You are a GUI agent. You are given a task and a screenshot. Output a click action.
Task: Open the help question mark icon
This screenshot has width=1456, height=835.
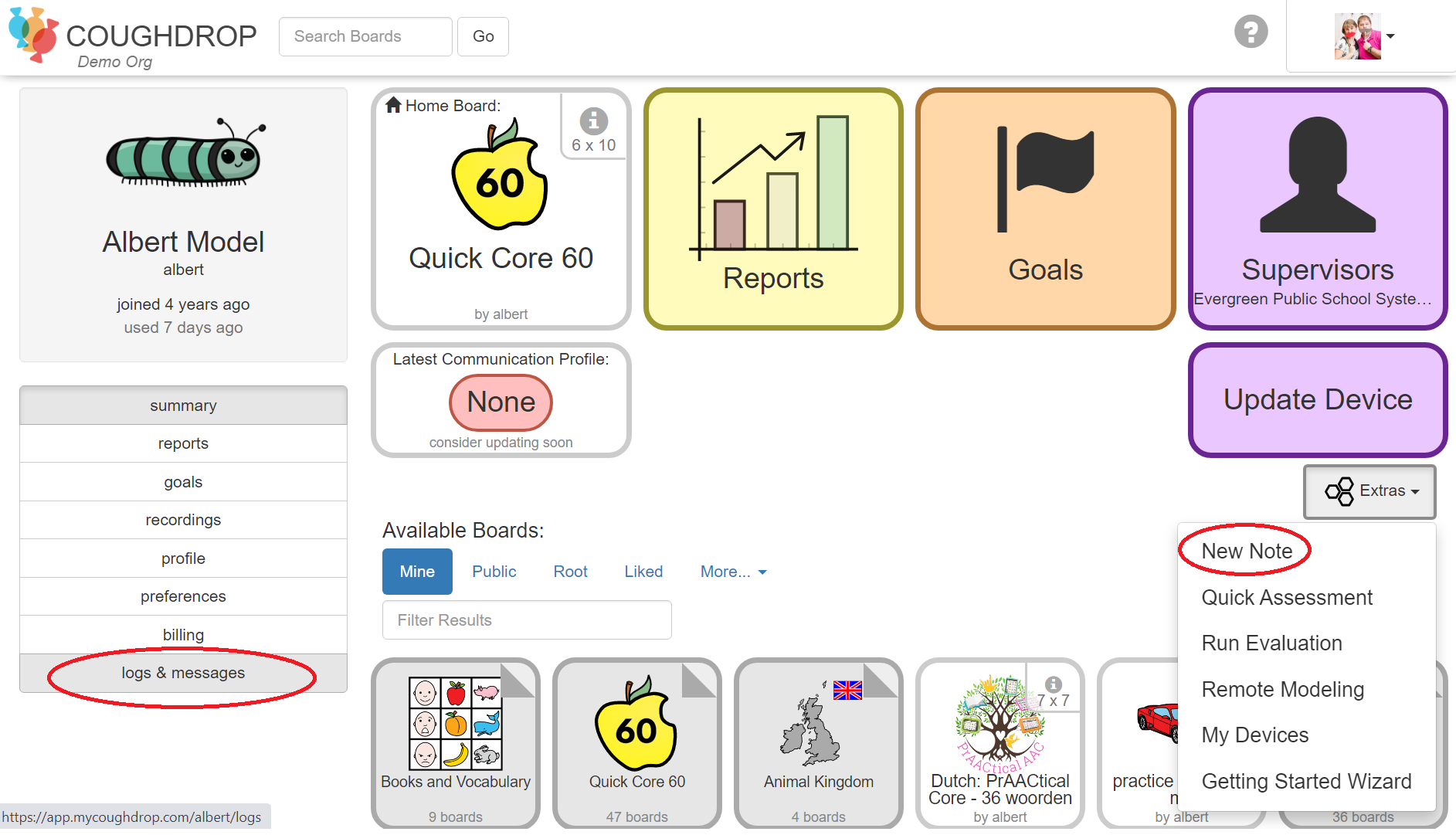pos(1251,32)
